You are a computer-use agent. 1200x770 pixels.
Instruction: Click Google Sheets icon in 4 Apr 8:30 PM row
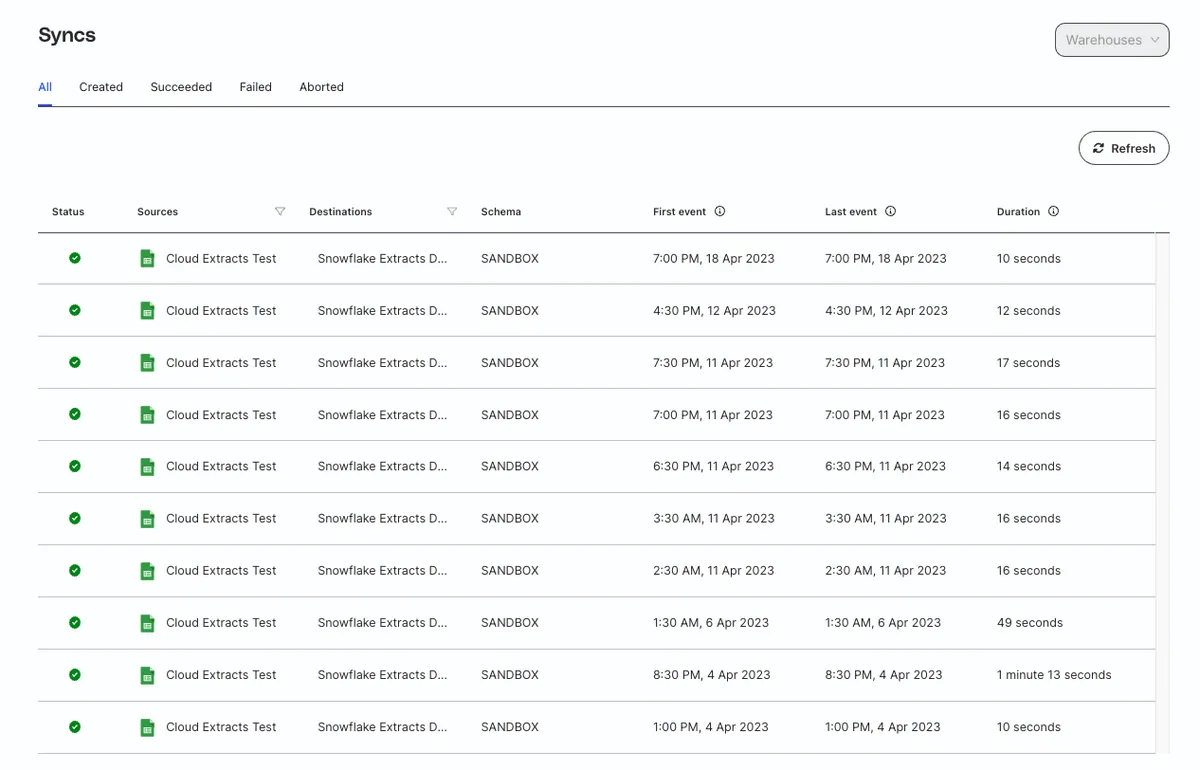pyautogui.click(x=147, y=674)
